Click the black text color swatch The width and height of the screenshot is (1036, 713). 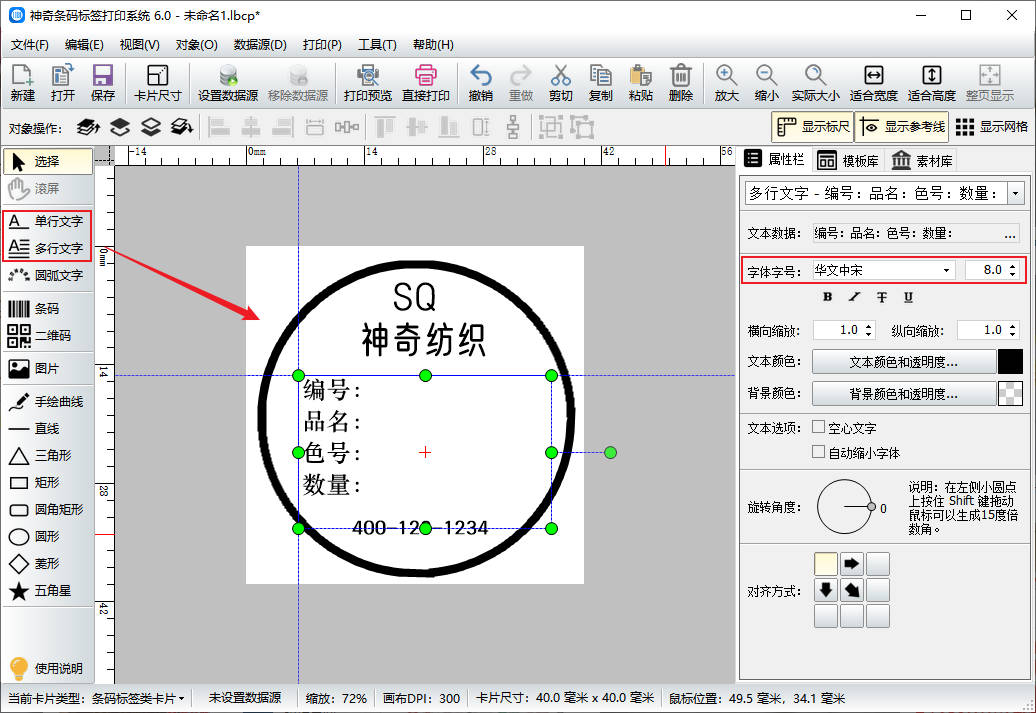1010,362
